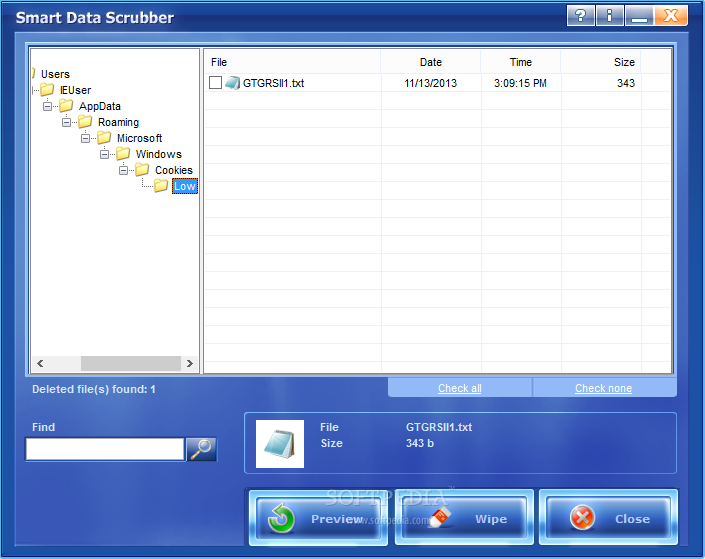The height and width of the screenshot is (559, 705).
Task: Sort by Date column header
Action: click(431, 62)
